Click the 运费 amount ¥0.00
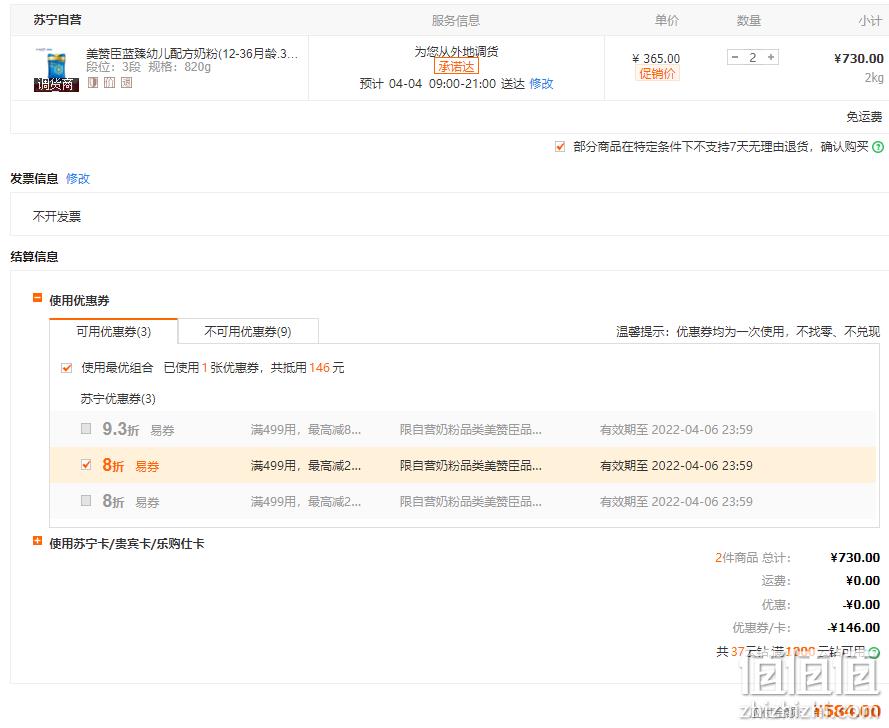This screenshot has height=728, width=889. pos(862,581)
